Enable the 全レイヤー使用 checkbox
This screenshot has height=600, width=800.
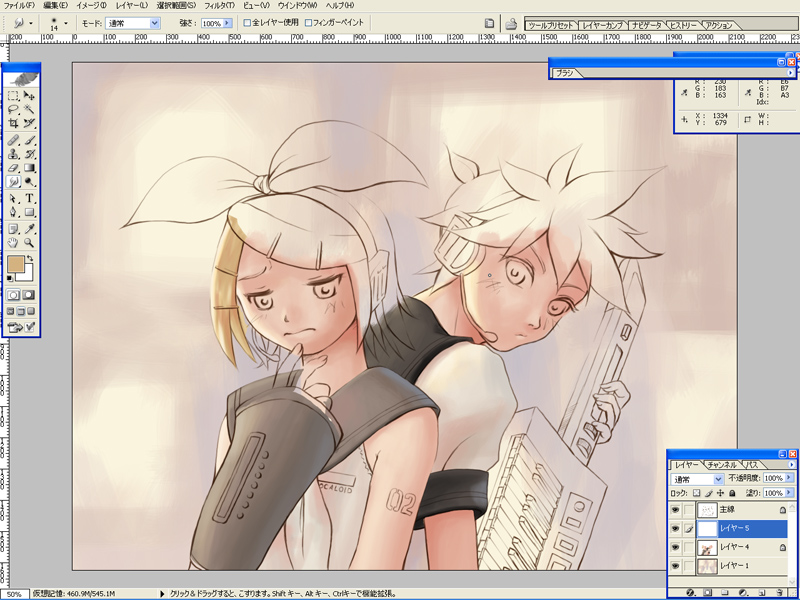(x=247, y=23)
